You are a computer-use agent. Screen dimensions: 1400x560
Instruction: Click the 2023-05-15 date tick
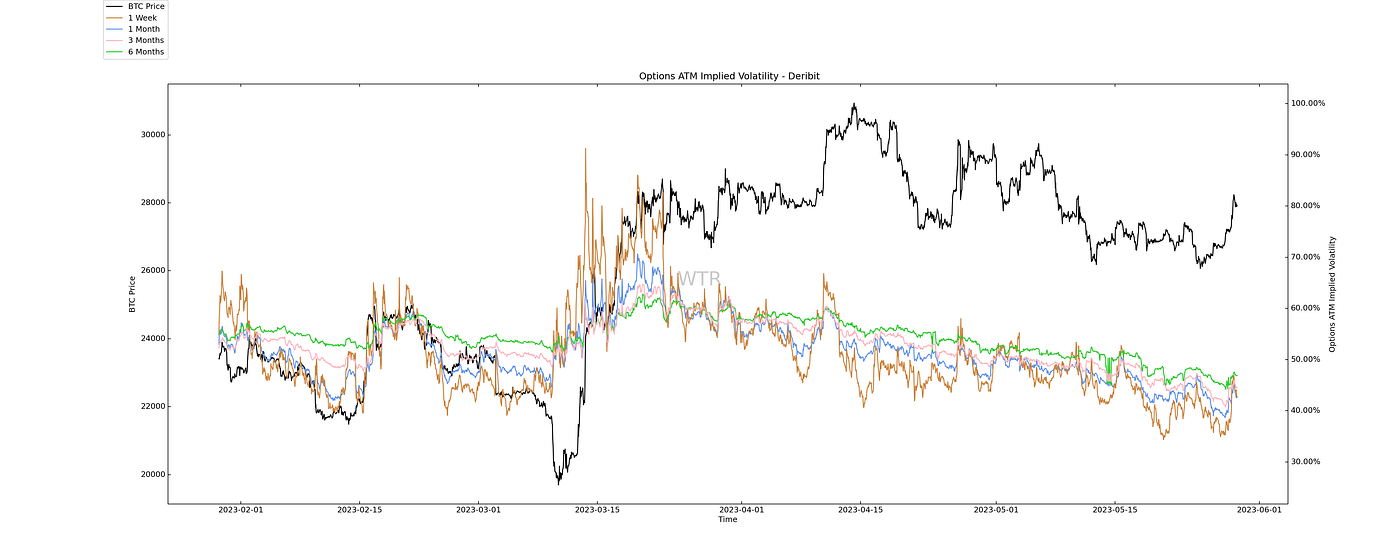point(1114,509)
